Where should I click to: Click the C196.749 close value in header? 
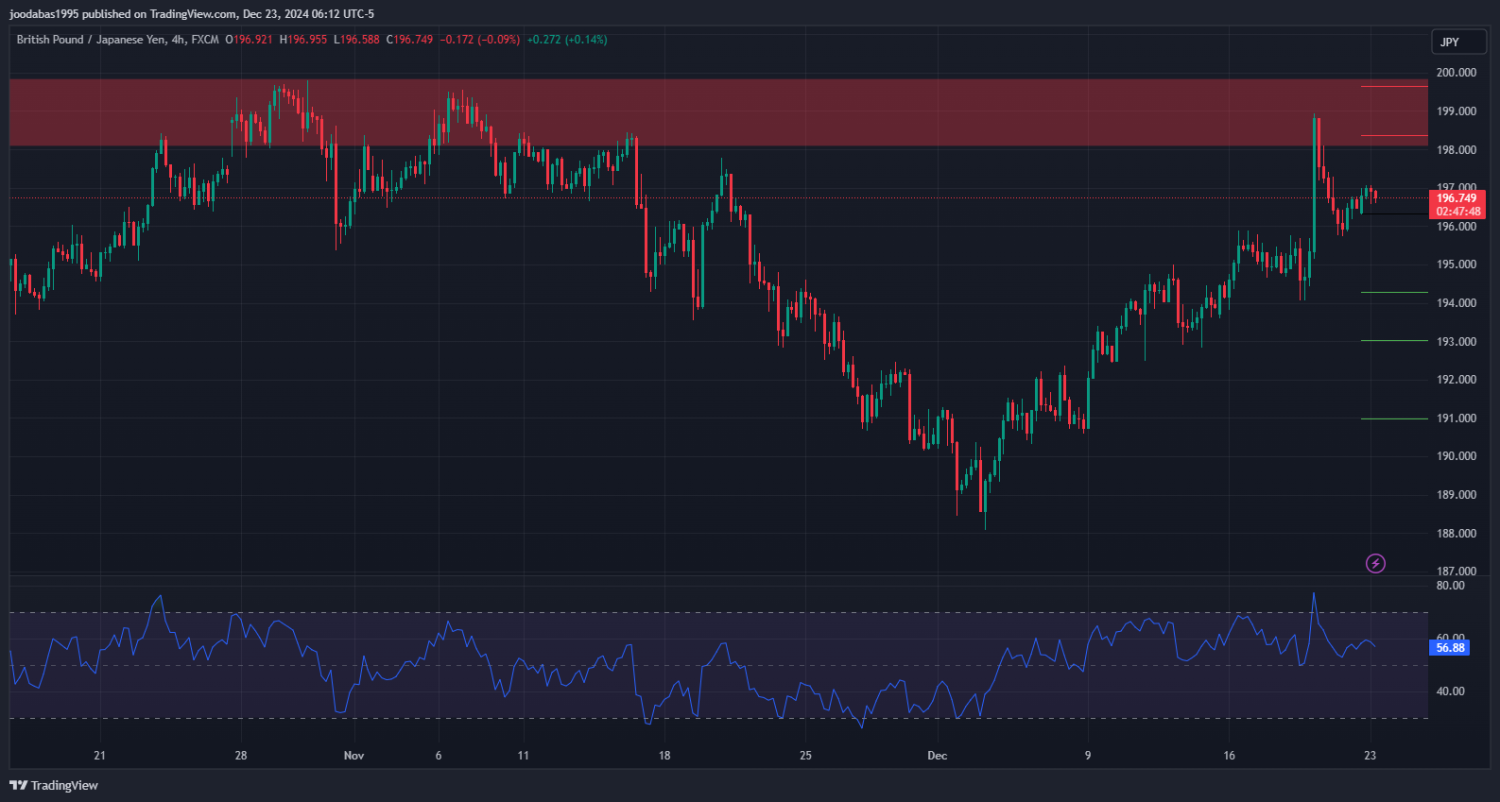point(409,40)
